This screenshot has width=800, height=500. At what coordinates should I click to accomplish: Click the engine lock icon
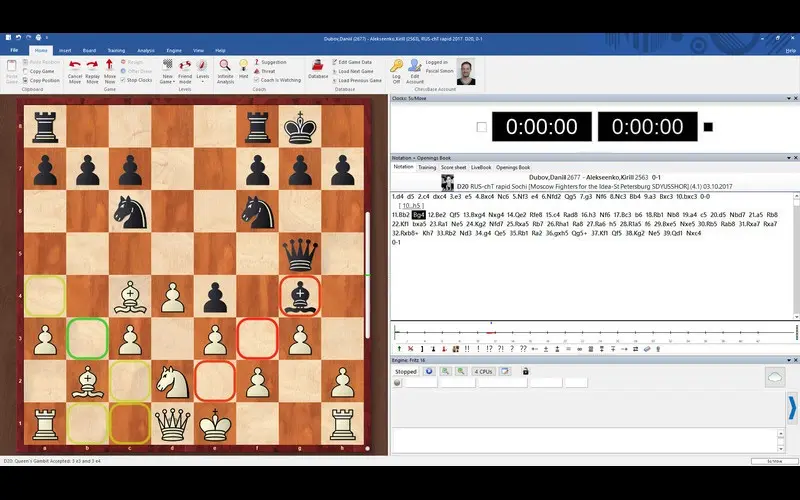[526, 371]
